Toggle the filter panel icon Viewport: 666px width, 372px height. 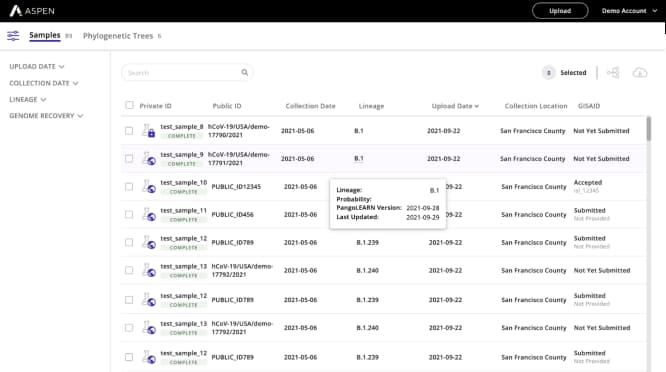click(13, 36)
